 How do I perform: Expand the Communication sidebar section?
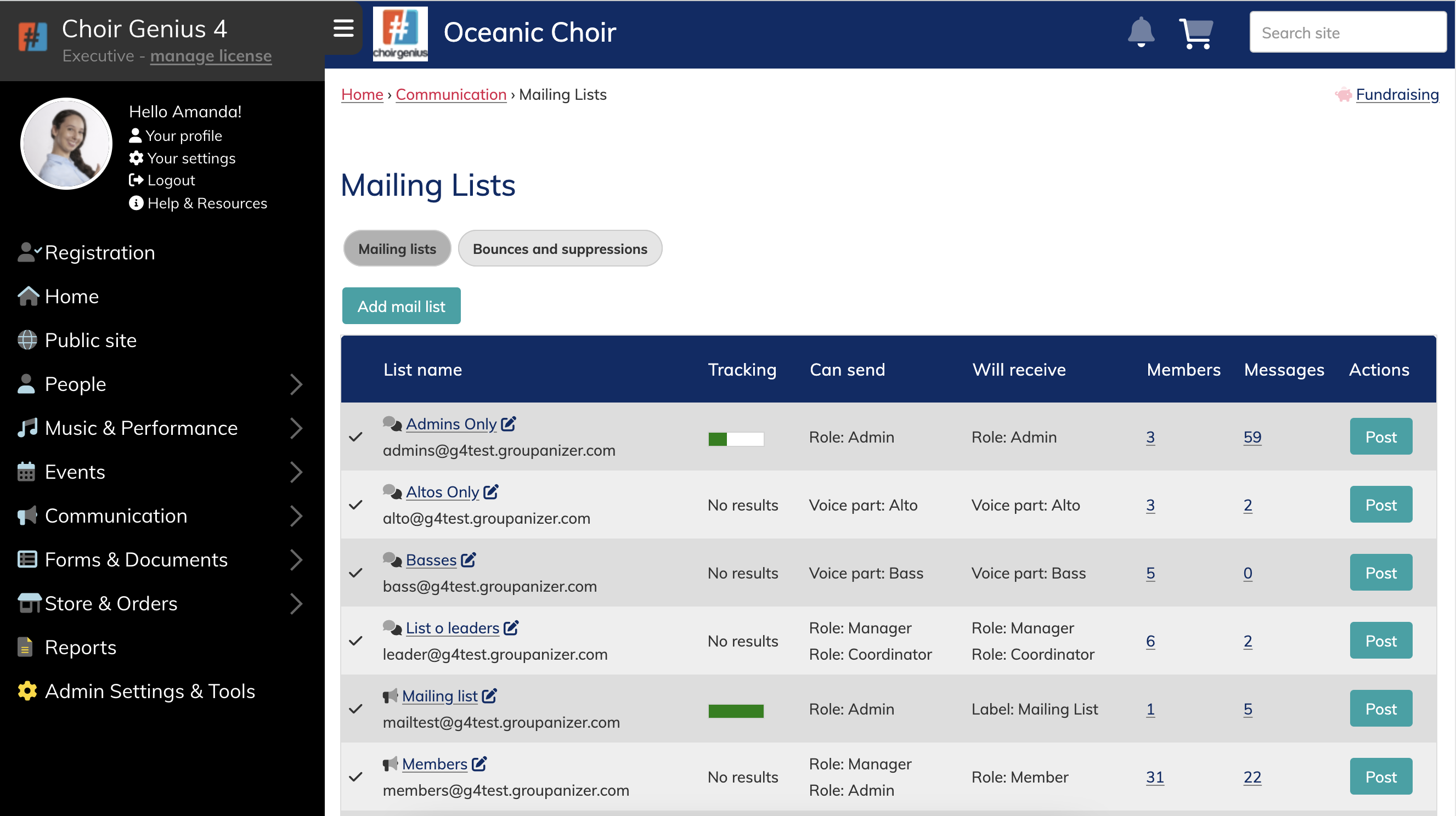[x=296, y=516]
